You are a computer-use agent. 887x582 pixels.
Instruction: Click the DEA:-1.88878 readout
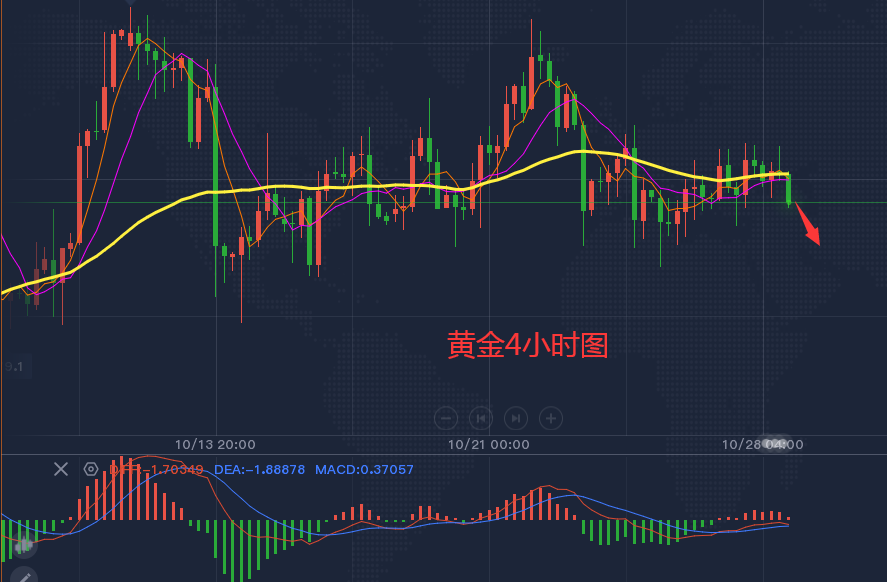[x=260, y=469]
